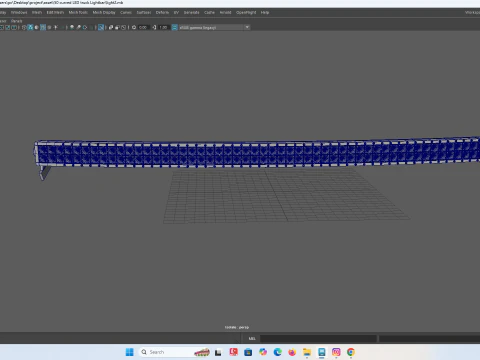Click the MEL command line input field
Screen dimensions: 480x360
[x=318, y=339]
